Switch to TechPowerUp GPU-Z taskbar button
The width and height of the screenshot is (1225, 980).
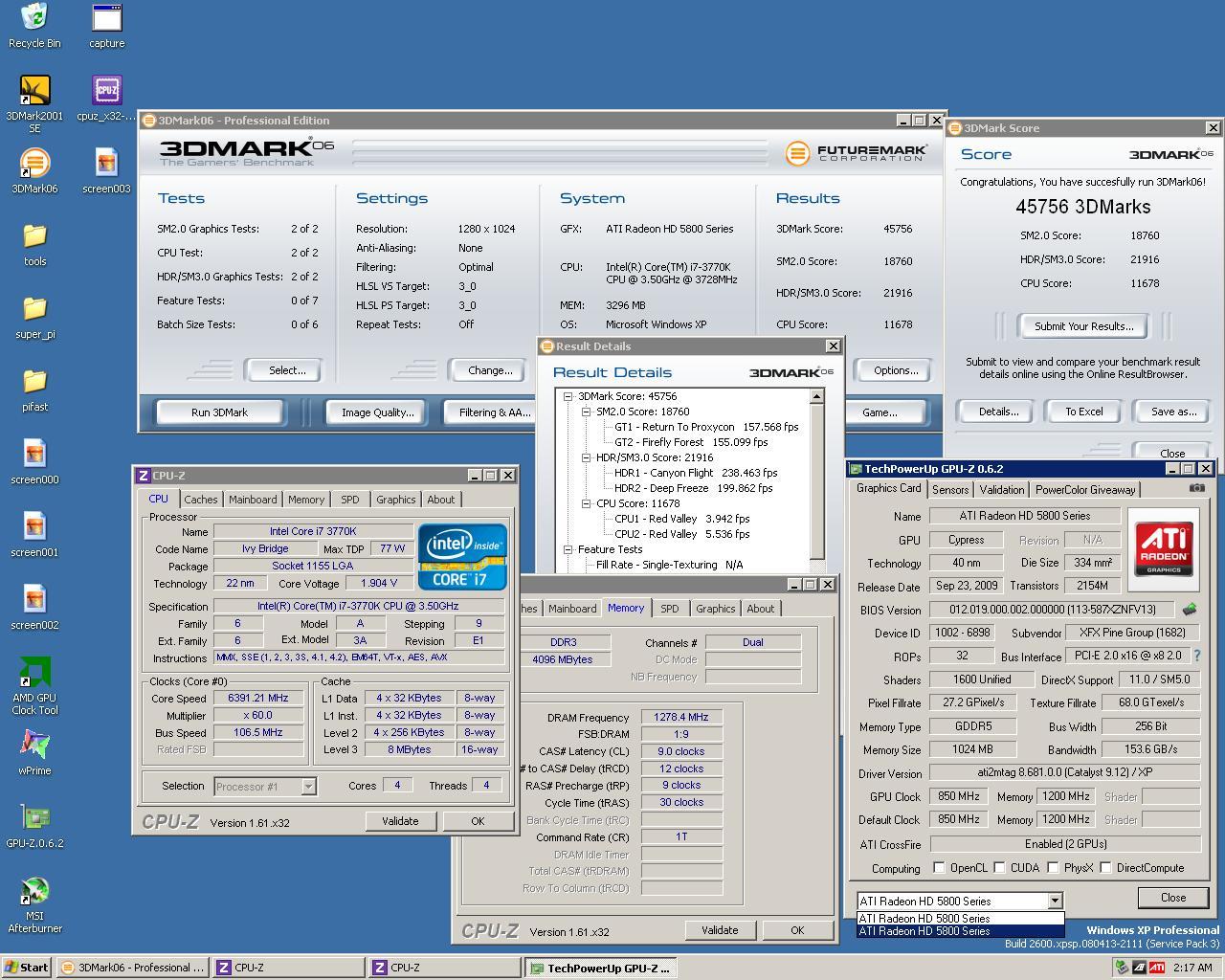coord(601,968)
